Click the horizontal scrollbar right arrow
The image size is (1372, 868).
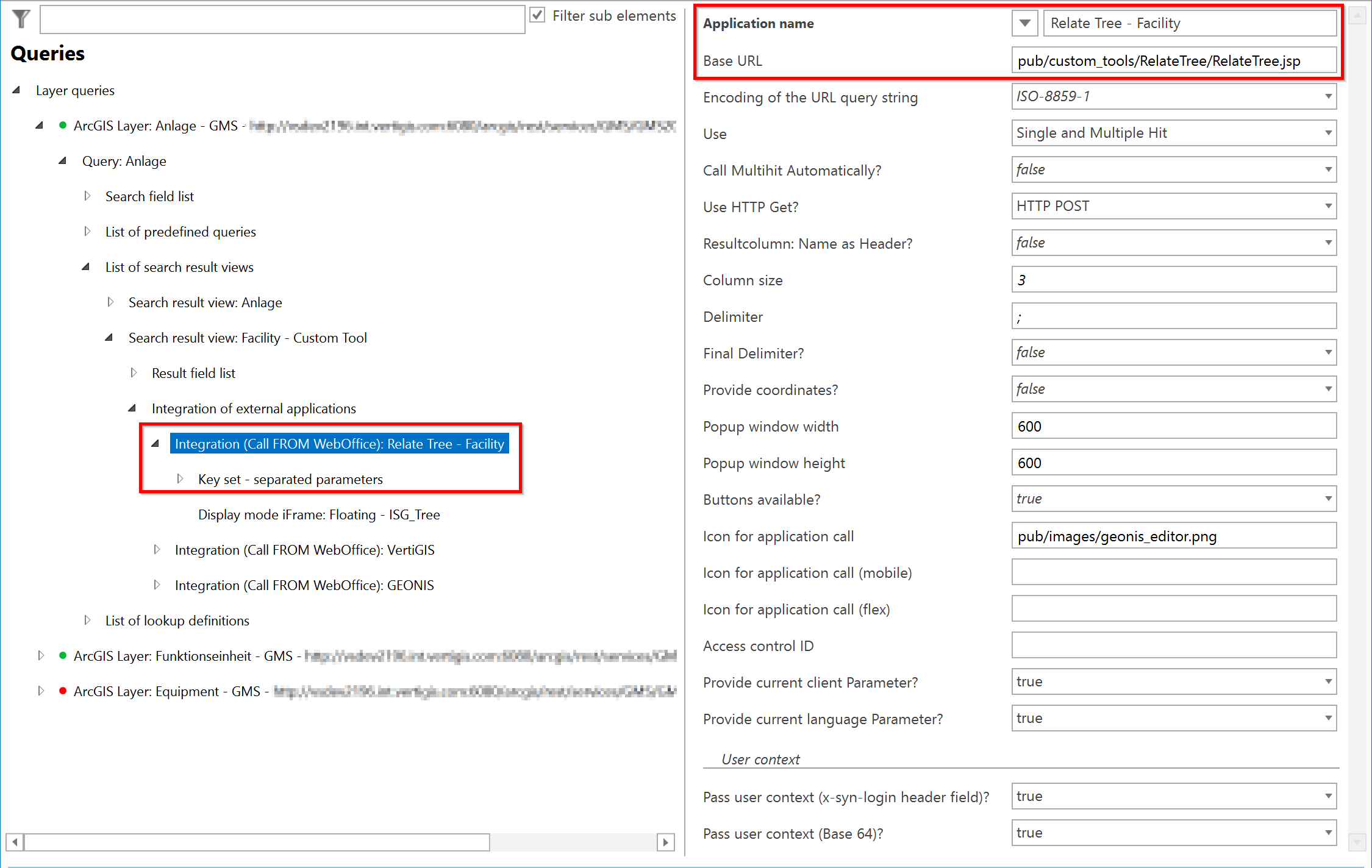click(666, 842)
